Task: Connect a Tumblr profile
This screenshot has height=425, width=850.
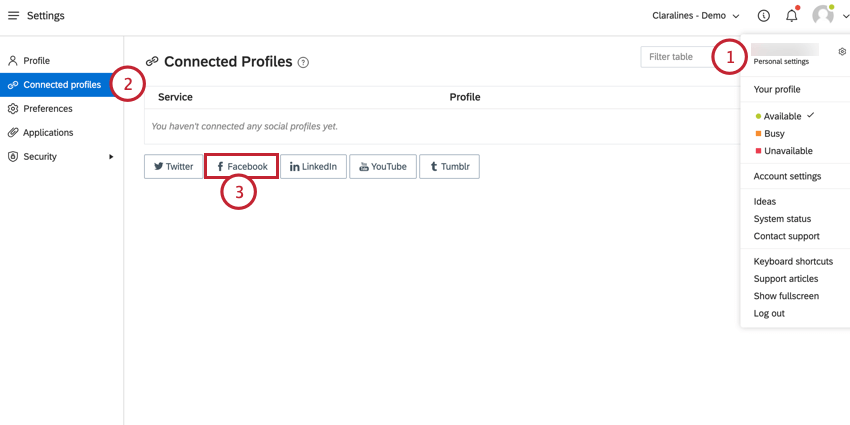Action: tap(449, 166)
